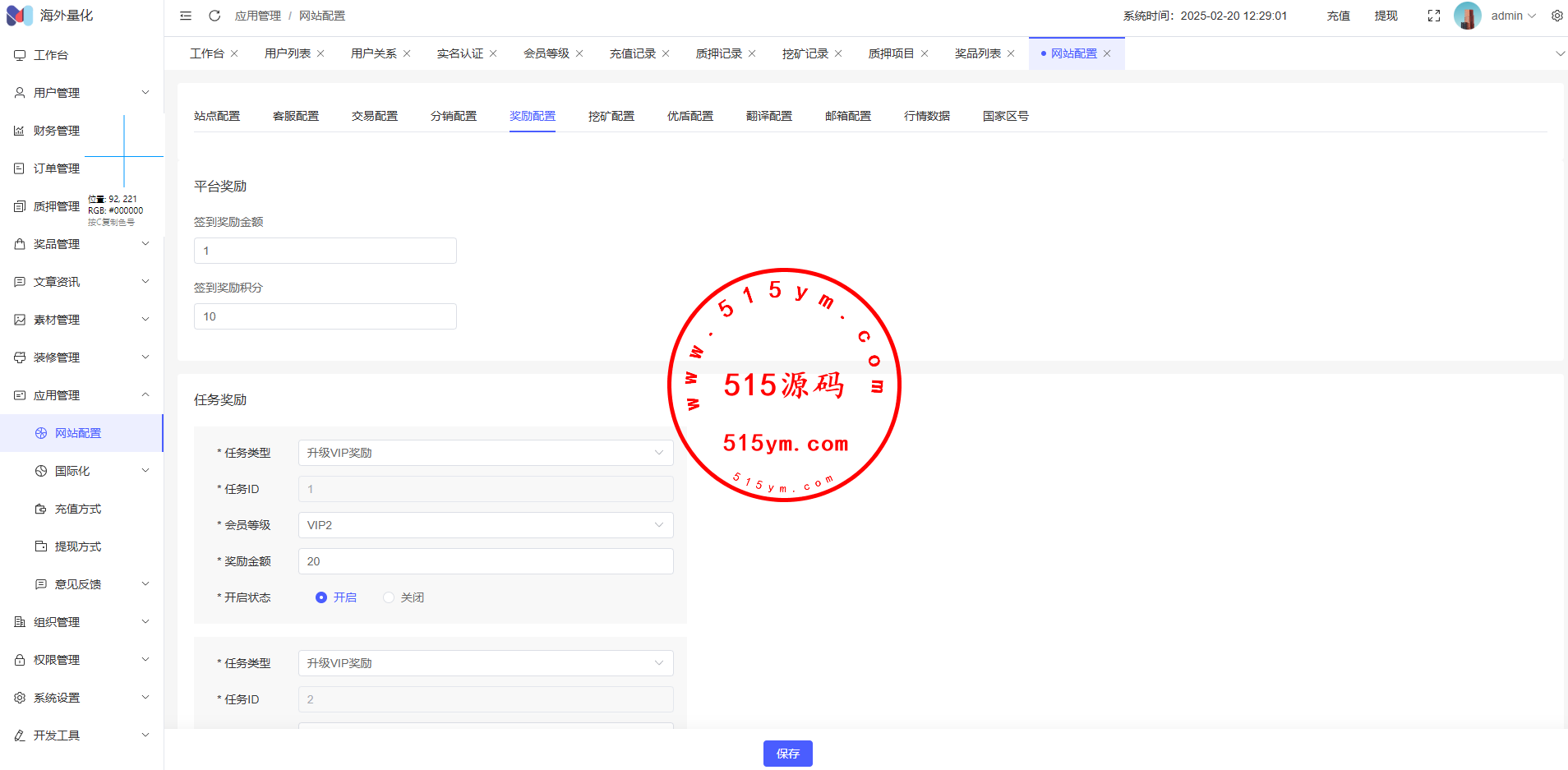This screenshot has height=770, width=1568.
Task: Click the page refresh icon
Action: [214, 16]
